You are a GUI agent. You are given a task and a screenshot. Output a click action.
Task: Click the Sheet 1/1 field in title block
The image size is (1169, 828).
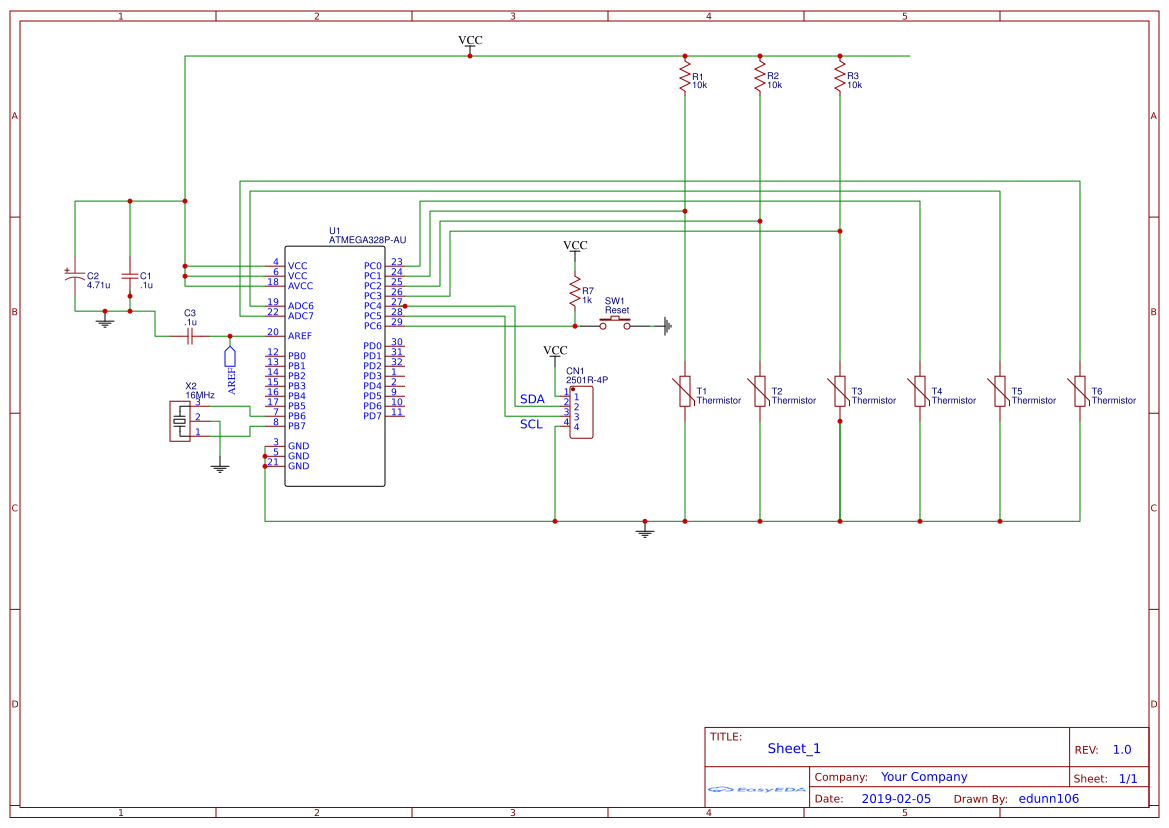tap(1106, 778)
